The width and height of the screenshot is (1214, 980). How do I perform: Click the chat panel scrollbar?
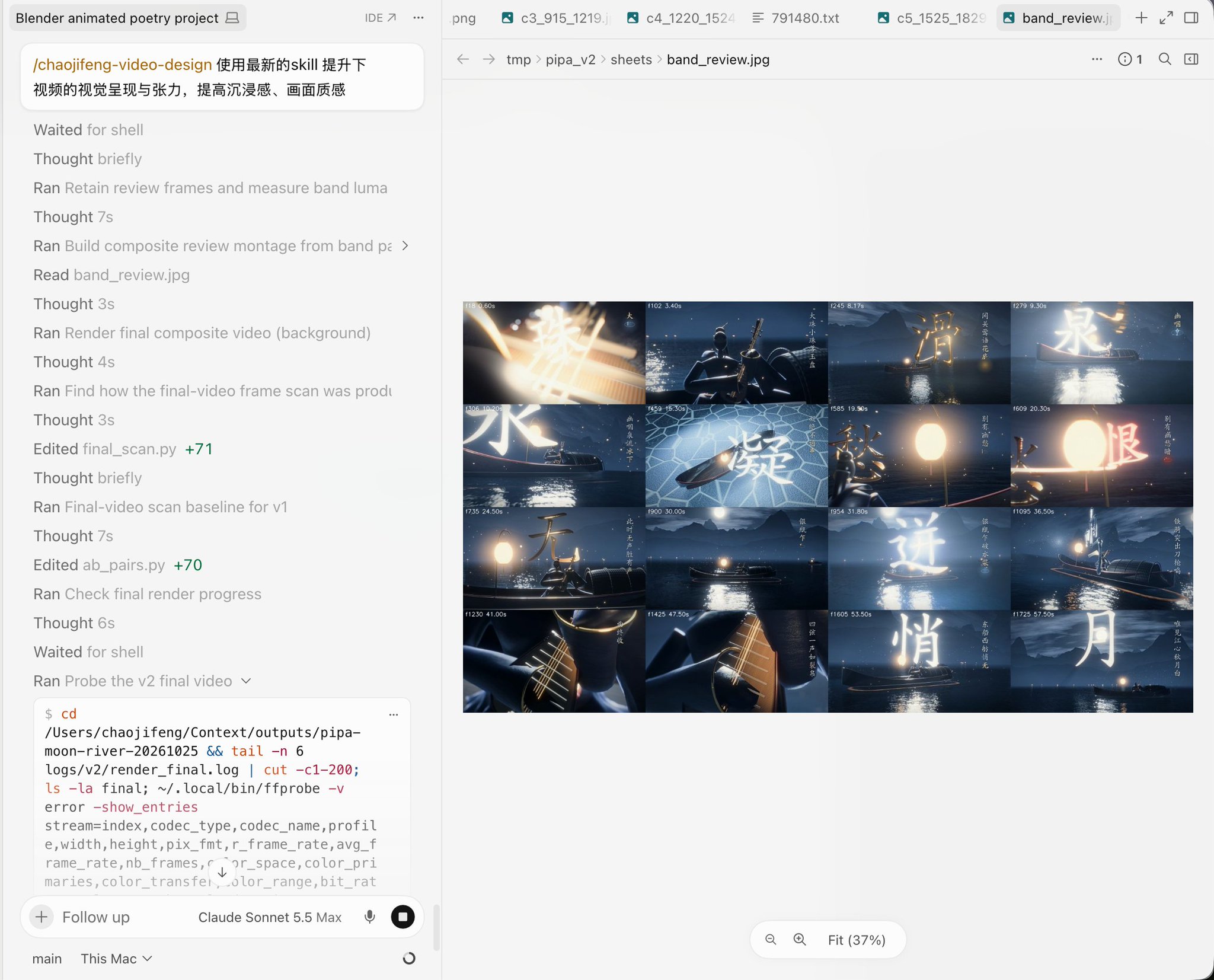pyautogui.click(x=437, y=928)
